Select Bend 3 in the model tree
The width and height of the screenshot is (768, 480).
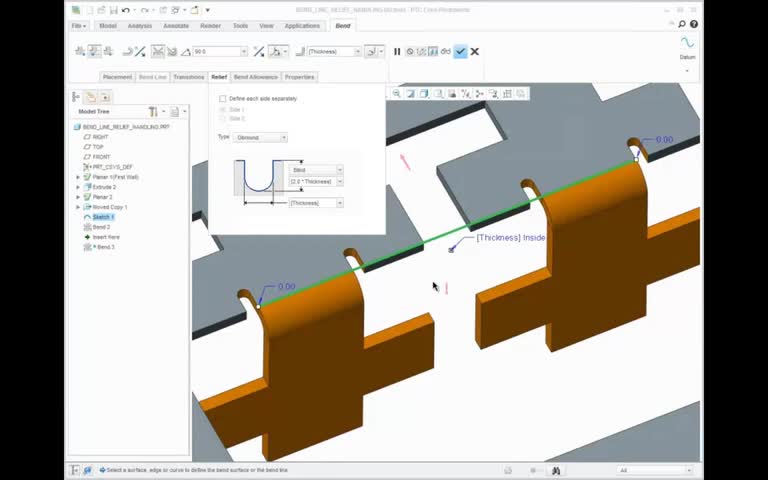click(105, 247)
